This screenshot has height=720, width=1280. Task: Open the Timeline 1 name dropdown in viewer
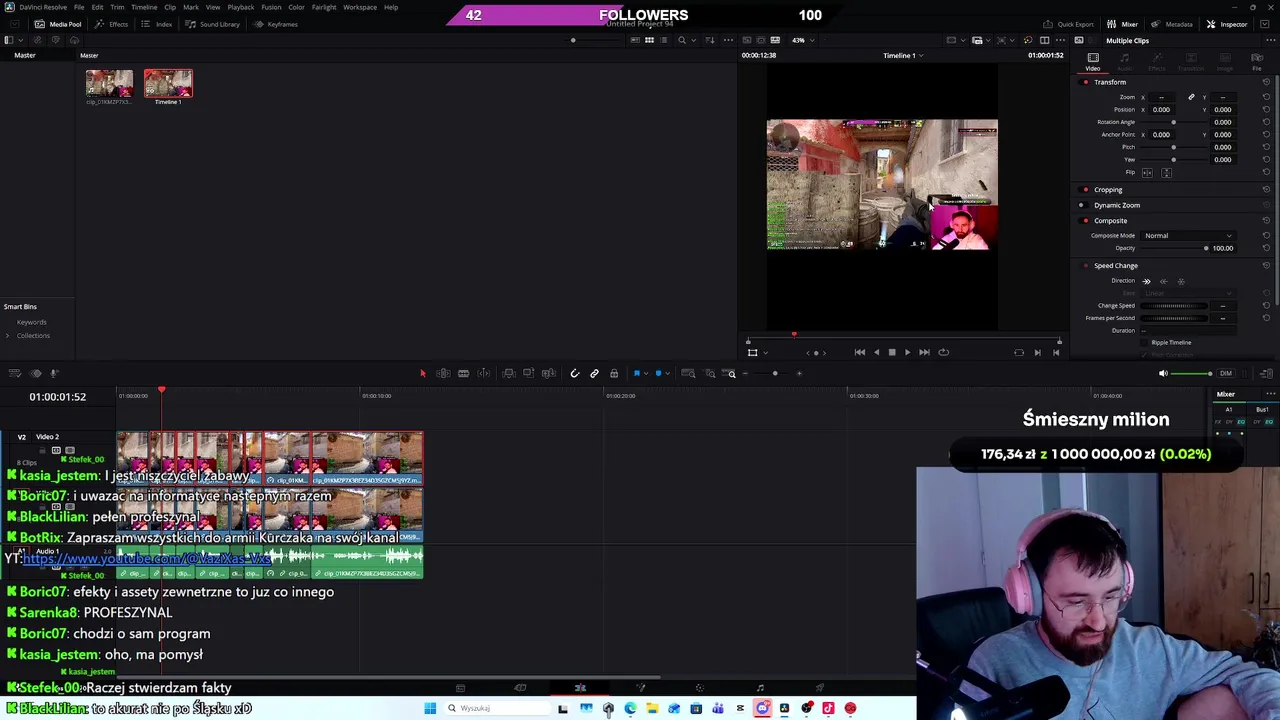(x=903, y=56)
